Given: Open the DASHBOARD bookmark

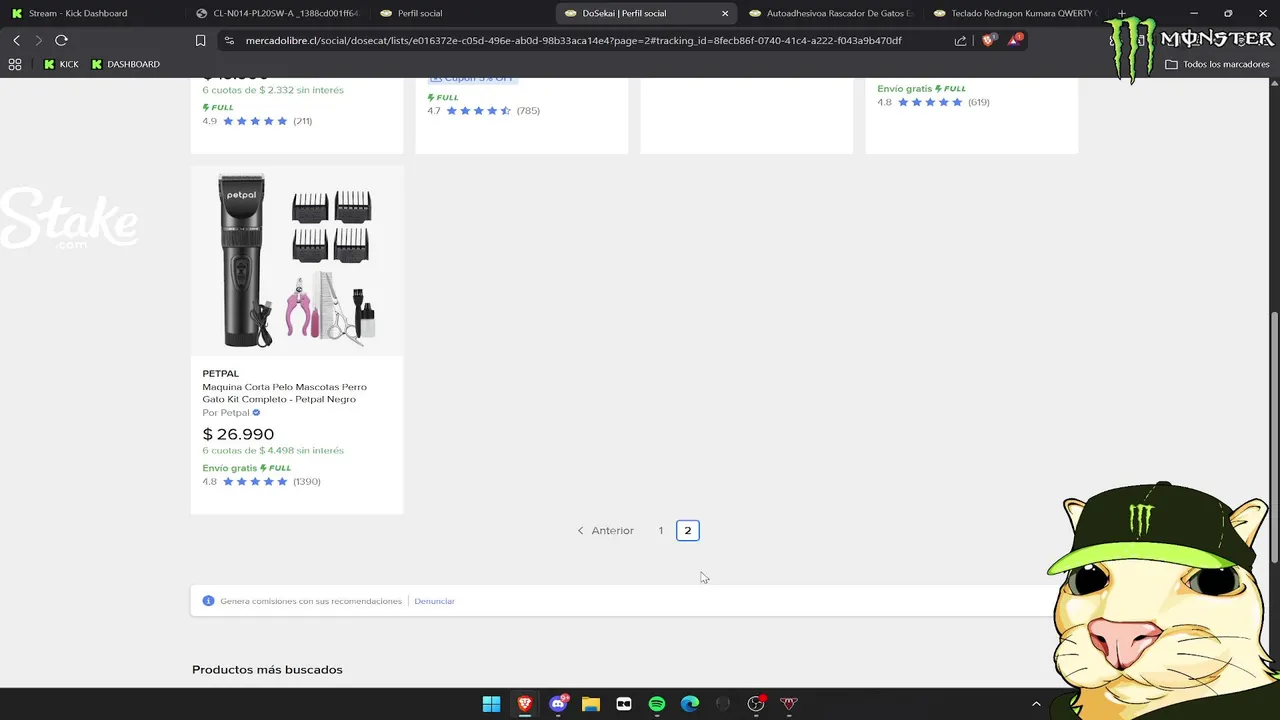Looking at the screenshot, I should point(126,64).
